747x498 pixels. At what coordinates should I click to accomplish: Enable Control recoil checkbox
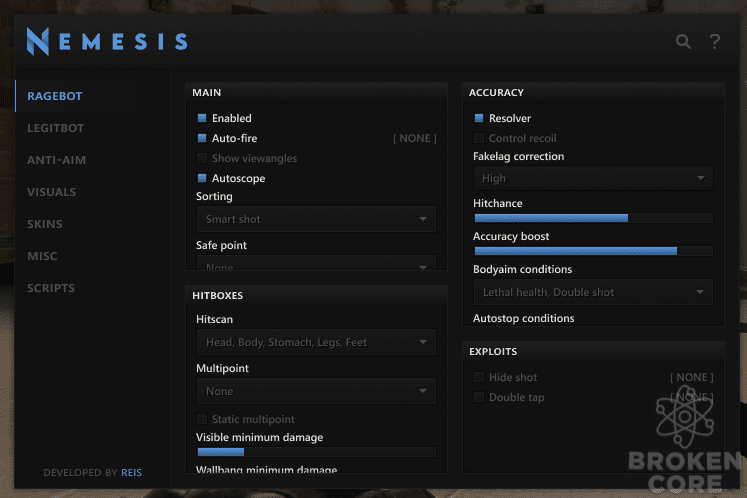point(479,138)
